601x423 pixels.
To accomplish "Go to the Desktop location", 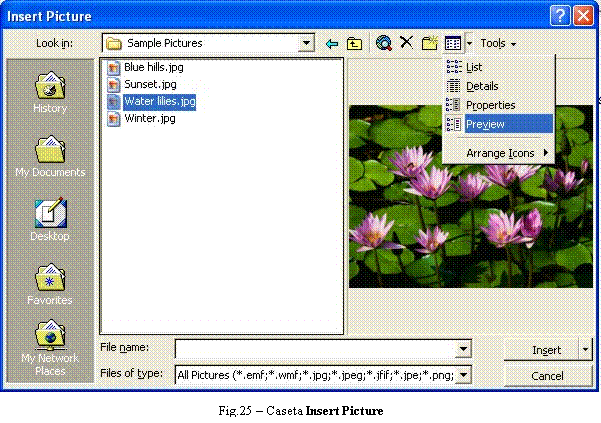I will pos(50,219).
